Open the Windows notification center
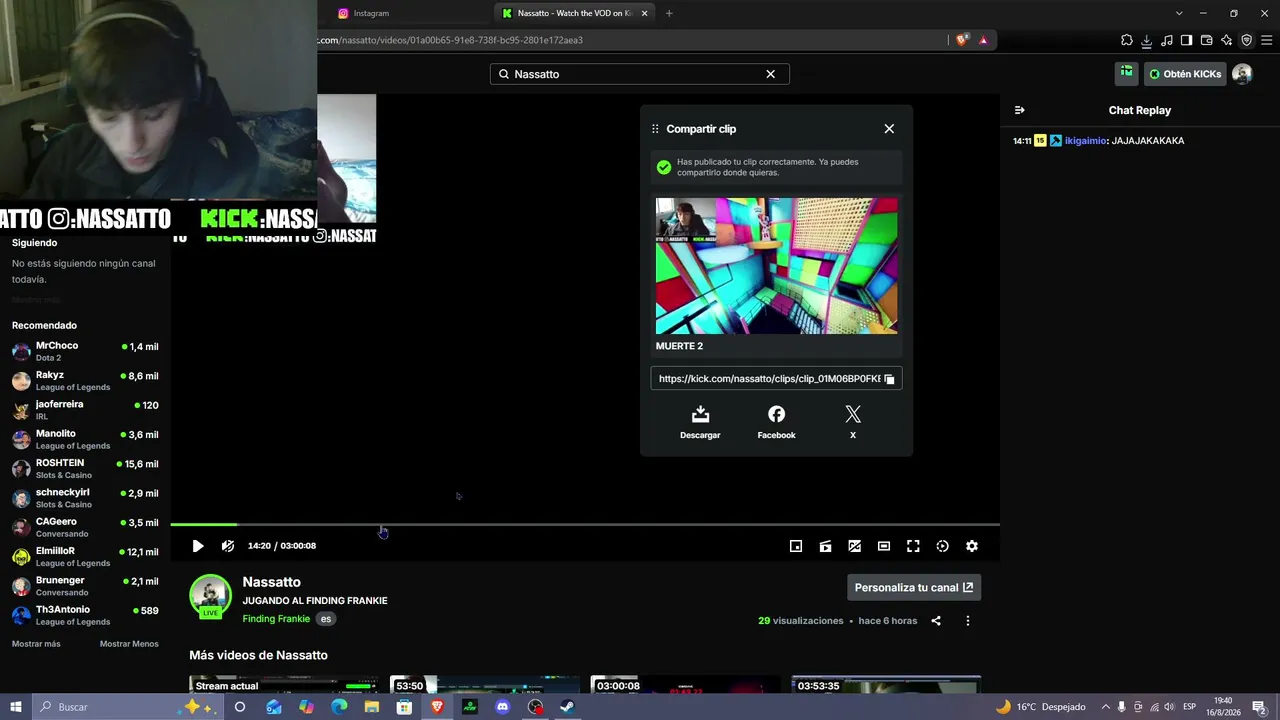The width and height of the screenshot is (1280, 720). (1259, 707)
